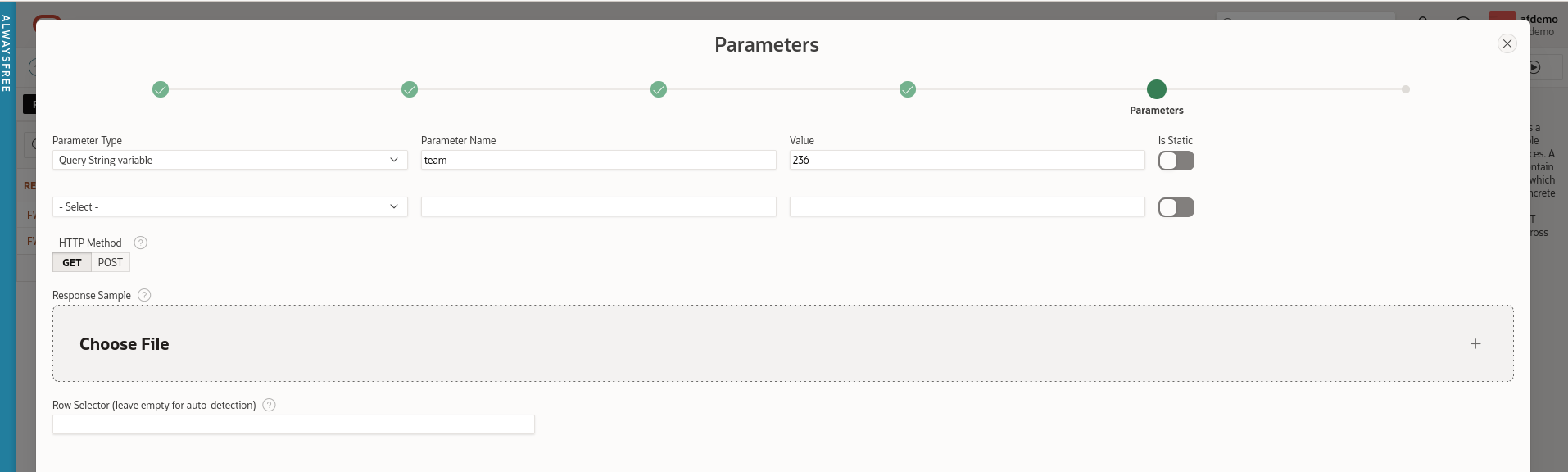Click the Row Selector help icon
Screen dimensions: 1568x472
tap(269, 405)
